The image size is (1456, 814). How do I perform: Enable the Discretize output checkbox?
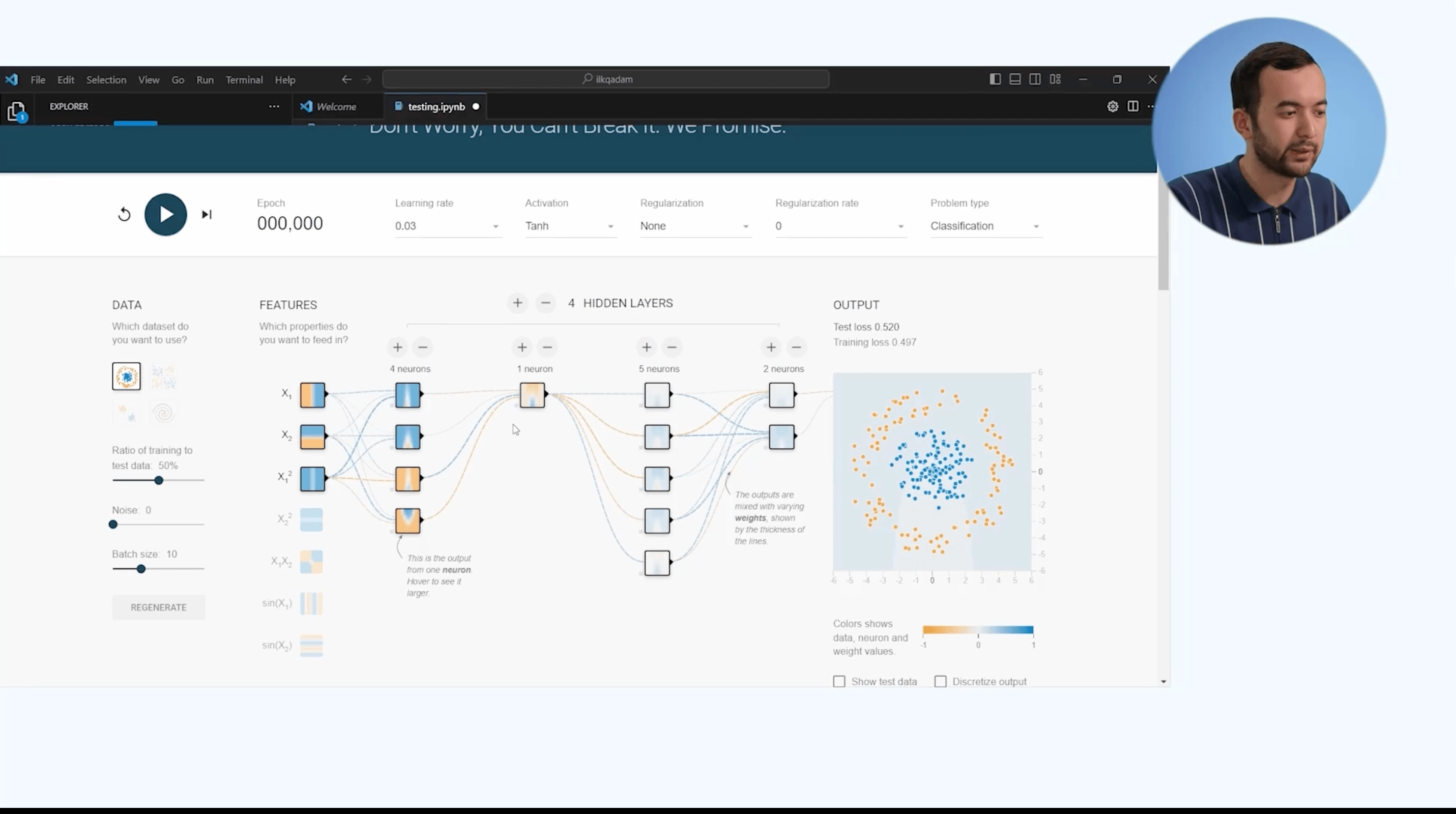[x=941, y=682]
